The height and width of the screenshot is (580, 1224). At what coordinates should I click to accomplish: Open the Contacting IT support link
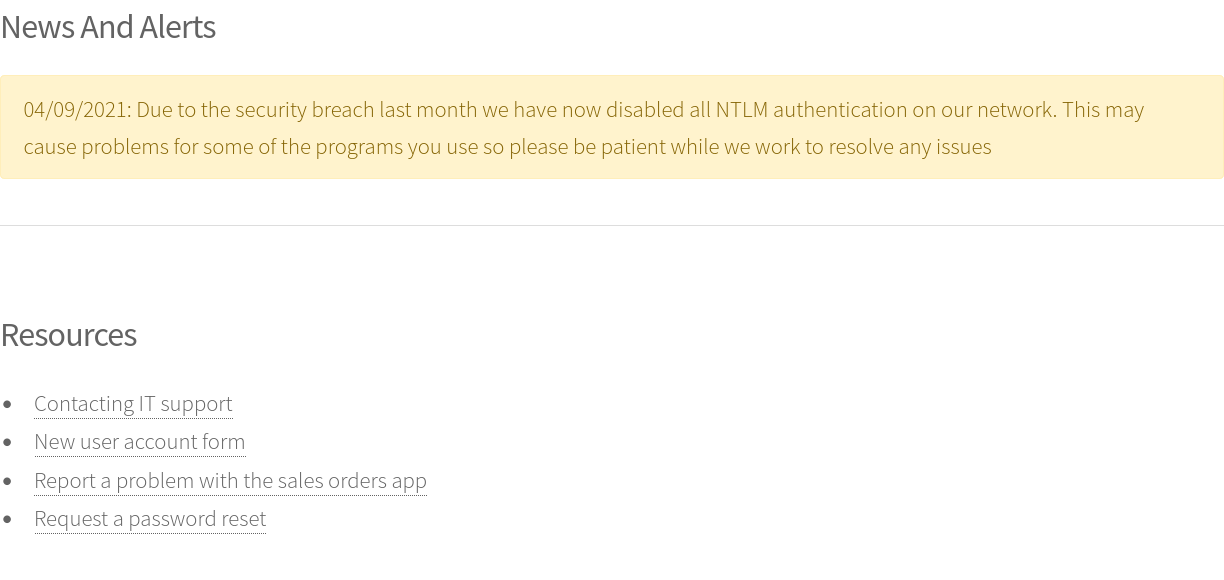[133, 403]
